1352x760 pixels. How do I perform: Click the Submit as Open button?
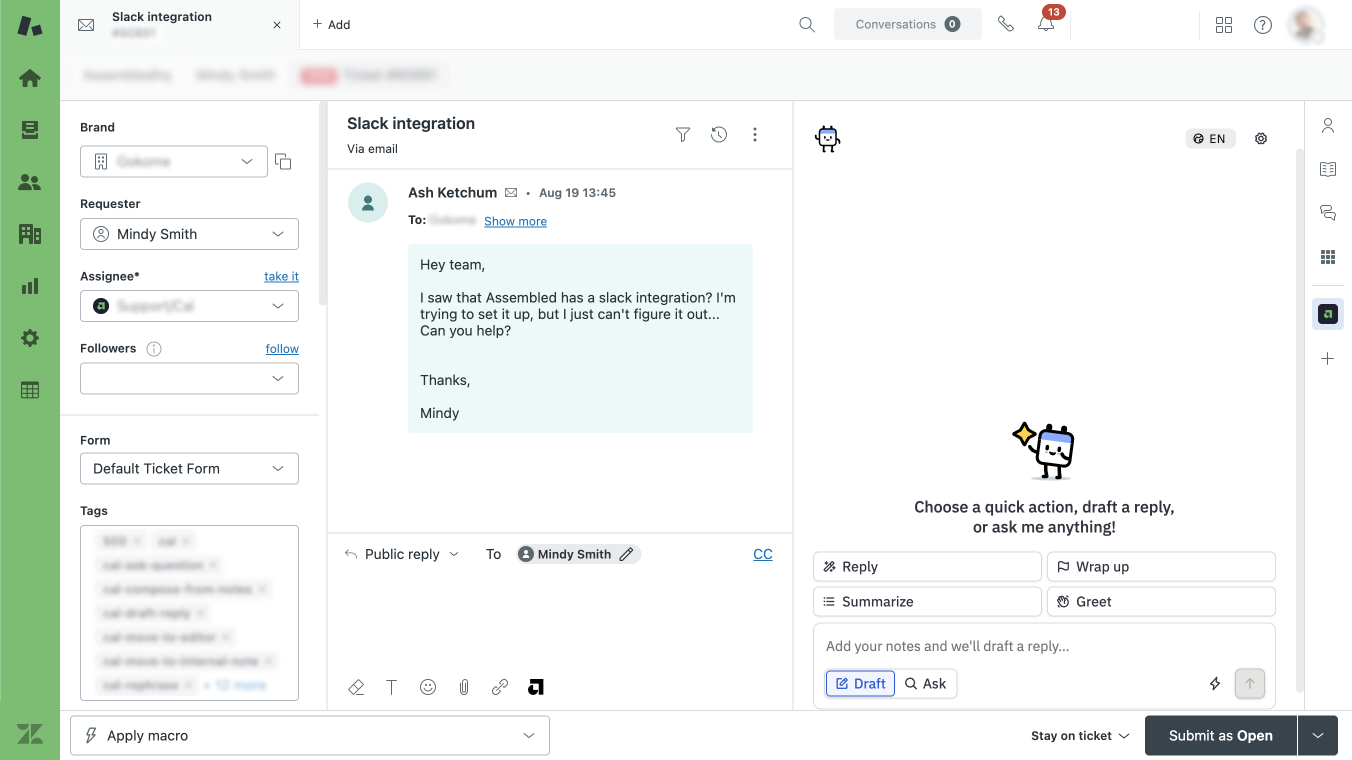(1220, 736)
